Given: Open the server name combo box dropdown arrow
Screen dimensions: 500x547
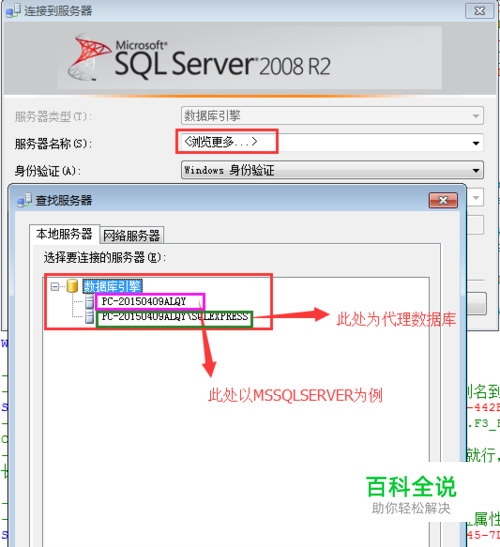Looking at the screenshot, I should [x=476, y=143].
